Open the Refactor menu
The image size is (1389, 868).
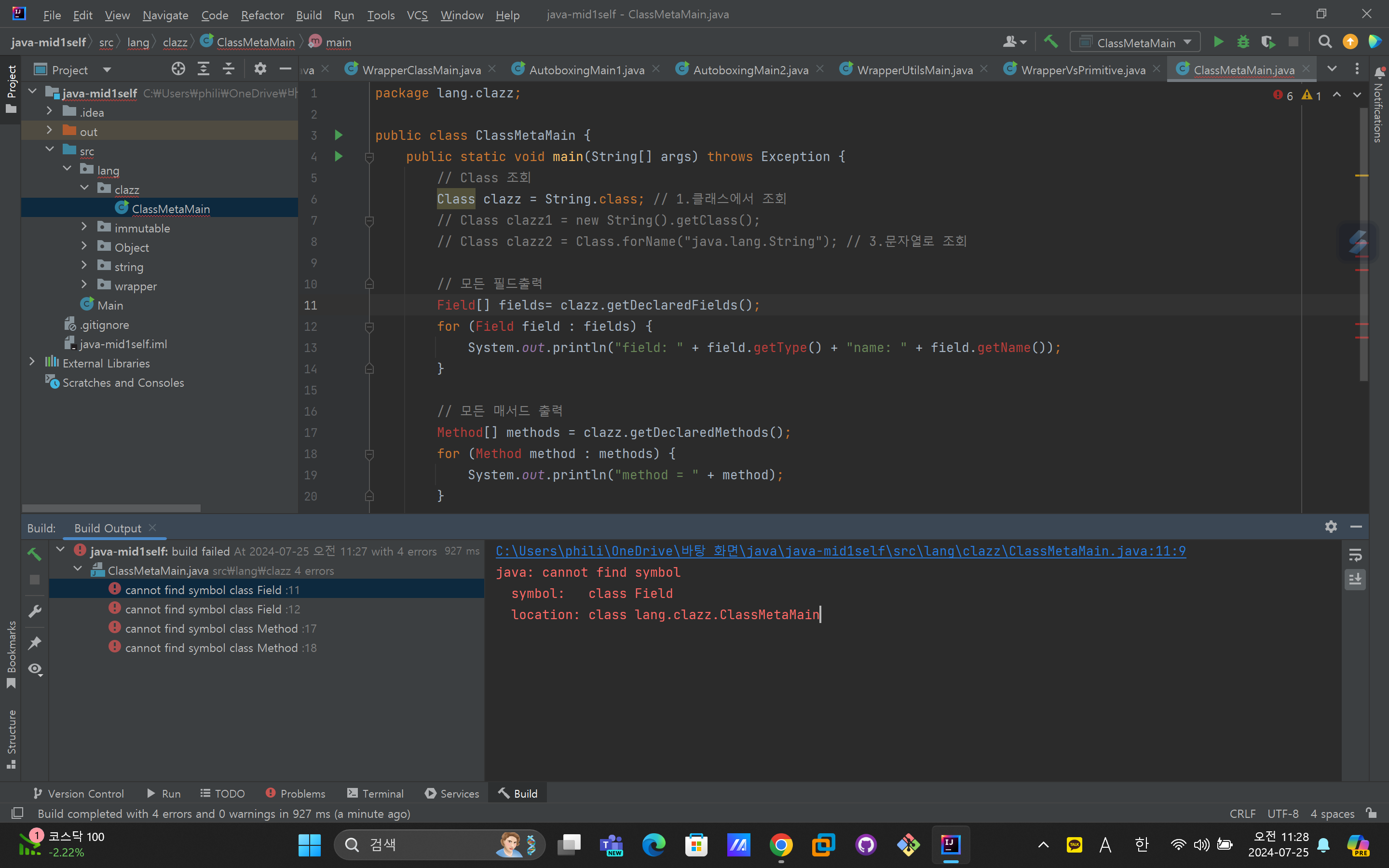[x=262, y=15]
